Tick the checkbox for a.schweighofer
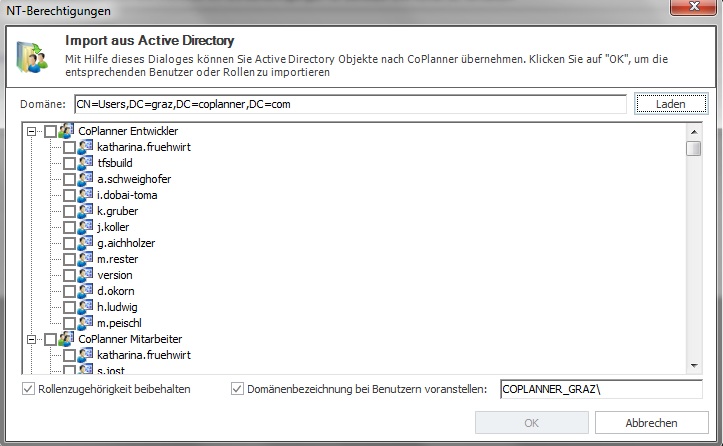 pyautogui.click(x=69, y=179)
